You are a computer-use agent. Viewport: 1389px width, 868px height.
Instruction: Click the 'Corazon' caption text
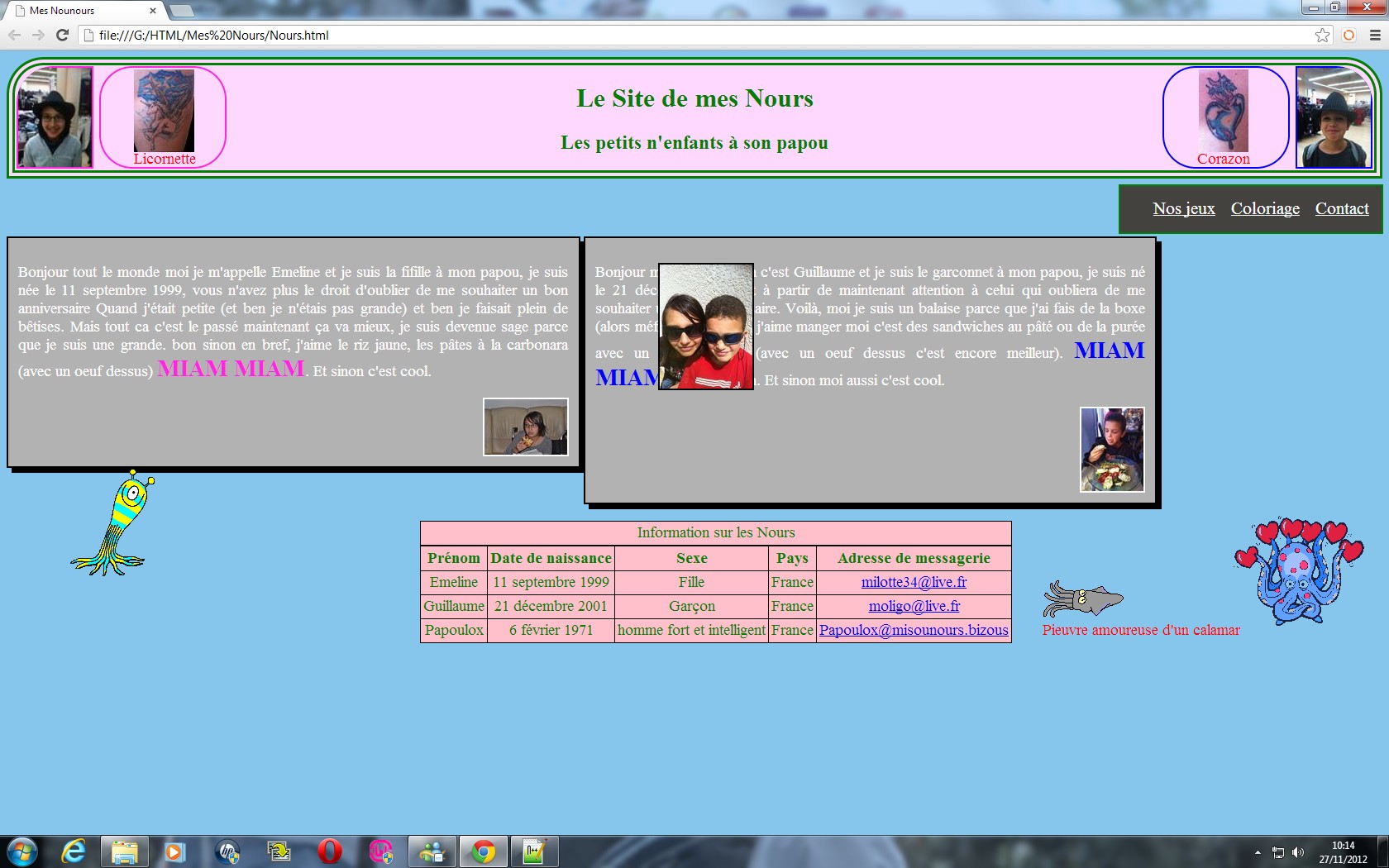1224,159
